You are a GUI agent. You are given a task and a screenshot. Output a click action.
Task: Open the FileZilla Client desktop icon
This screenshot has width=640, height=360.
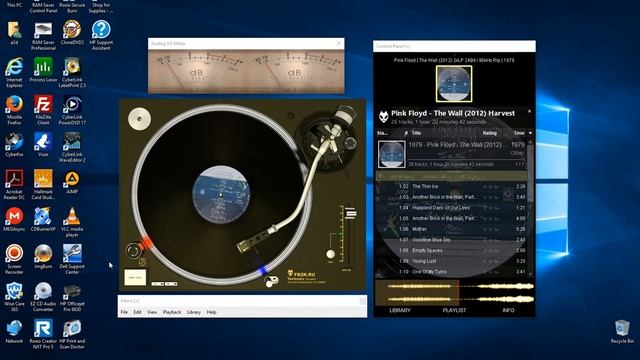click(43, 110)
